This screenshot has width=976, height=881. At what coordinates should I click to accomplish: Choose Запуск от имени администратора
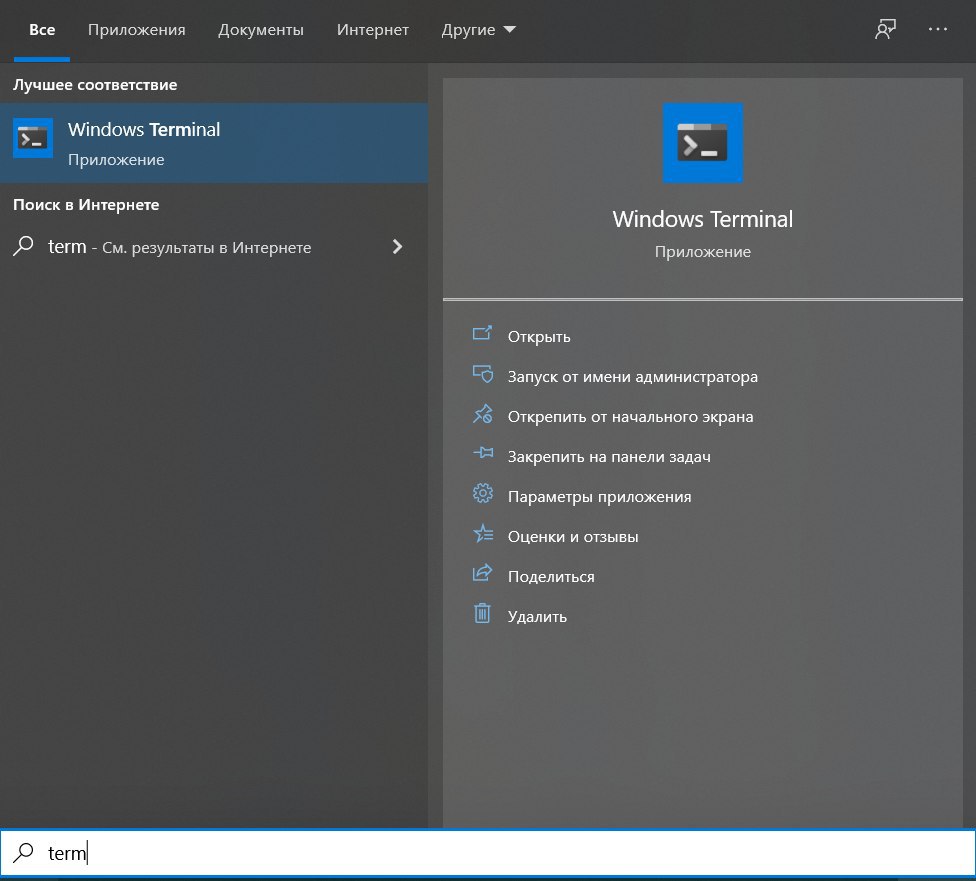tap(632, 377)
